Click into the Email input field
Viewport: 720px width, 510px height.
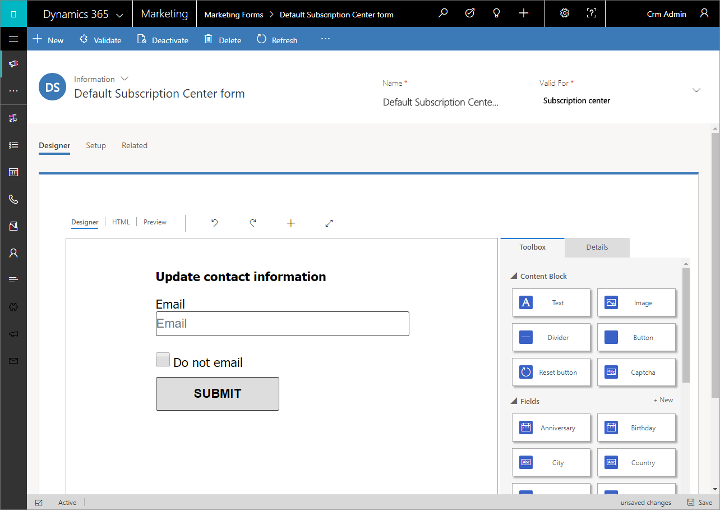(x=282, y=324)
